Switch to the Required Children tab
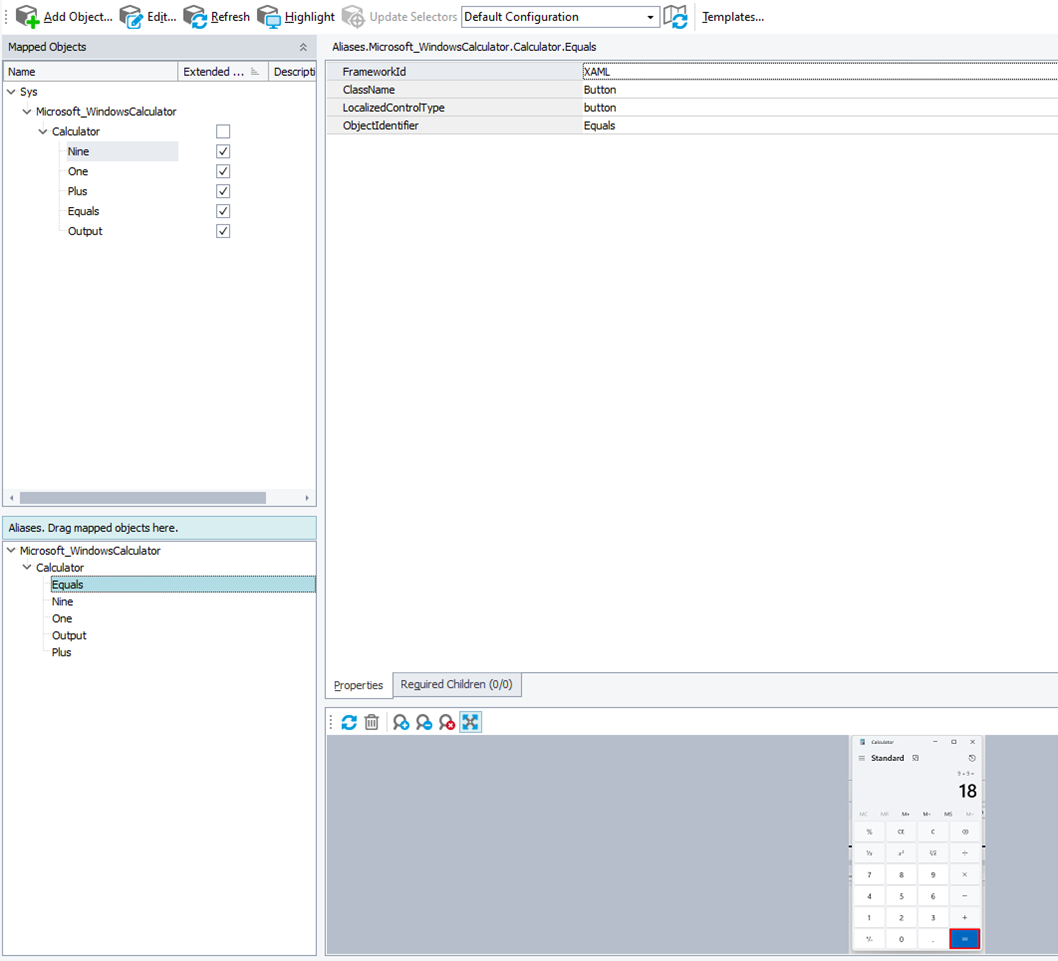 [457, 684]
